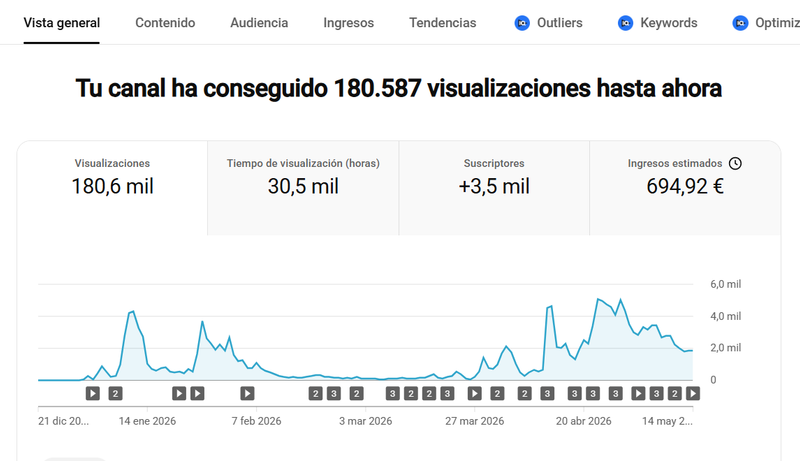Image resolution: width=800 pixels, height=461 pixels.
Task: Click the latest '3' videos marker
Action: pyautogui.click(x=657, y=393)
